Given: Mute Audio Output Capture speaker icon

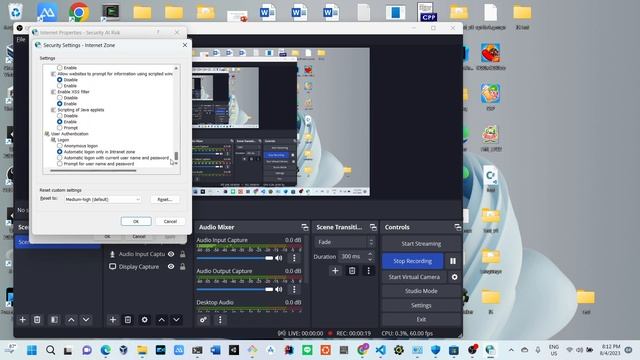Looking at the screenshot, I should coord(279,289).
